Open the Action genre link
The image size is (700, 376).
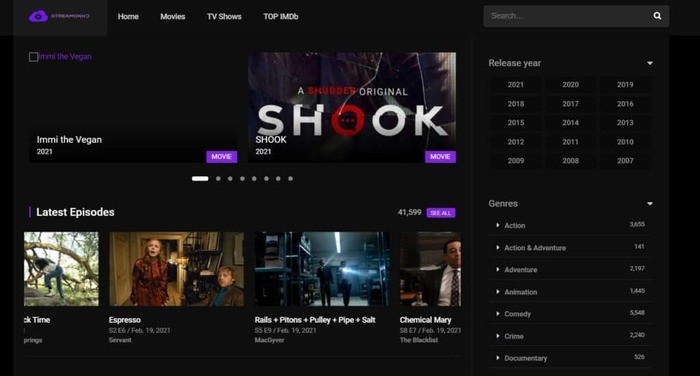[515, 226]
